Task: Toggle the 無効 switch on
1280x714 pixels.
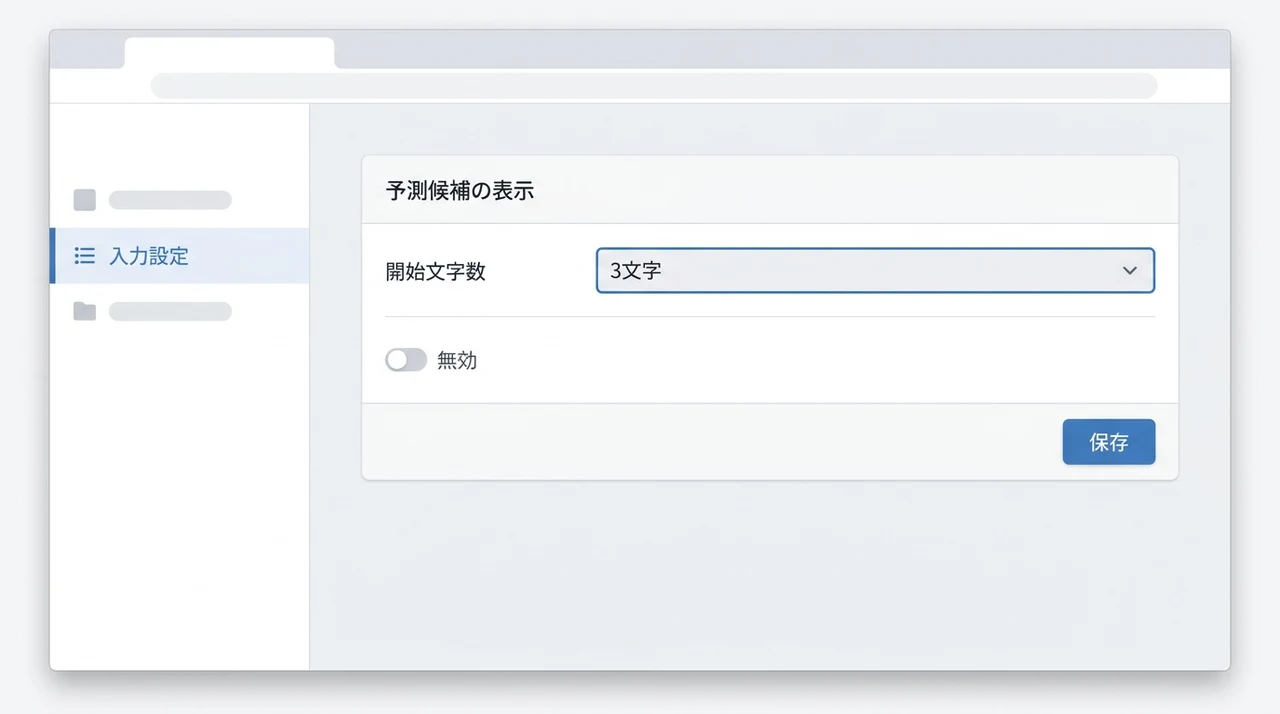Action: (406, 360)
